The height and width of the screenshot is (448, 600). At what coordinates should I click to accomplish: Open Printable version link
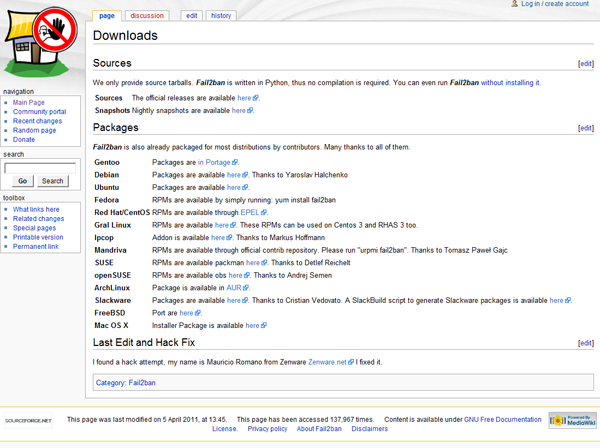38,237
